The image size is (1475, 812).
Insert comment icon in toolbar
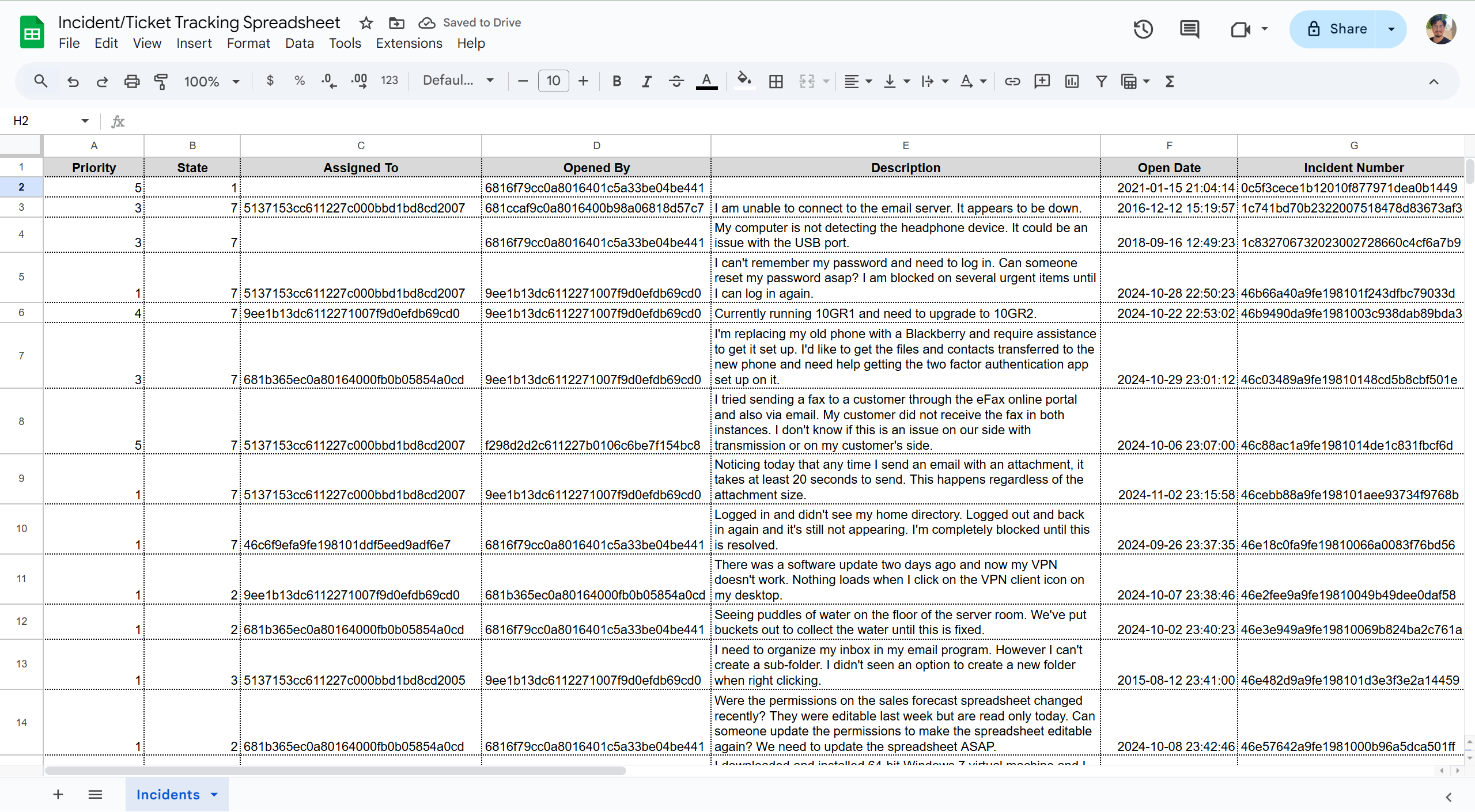coord(1042,81)
